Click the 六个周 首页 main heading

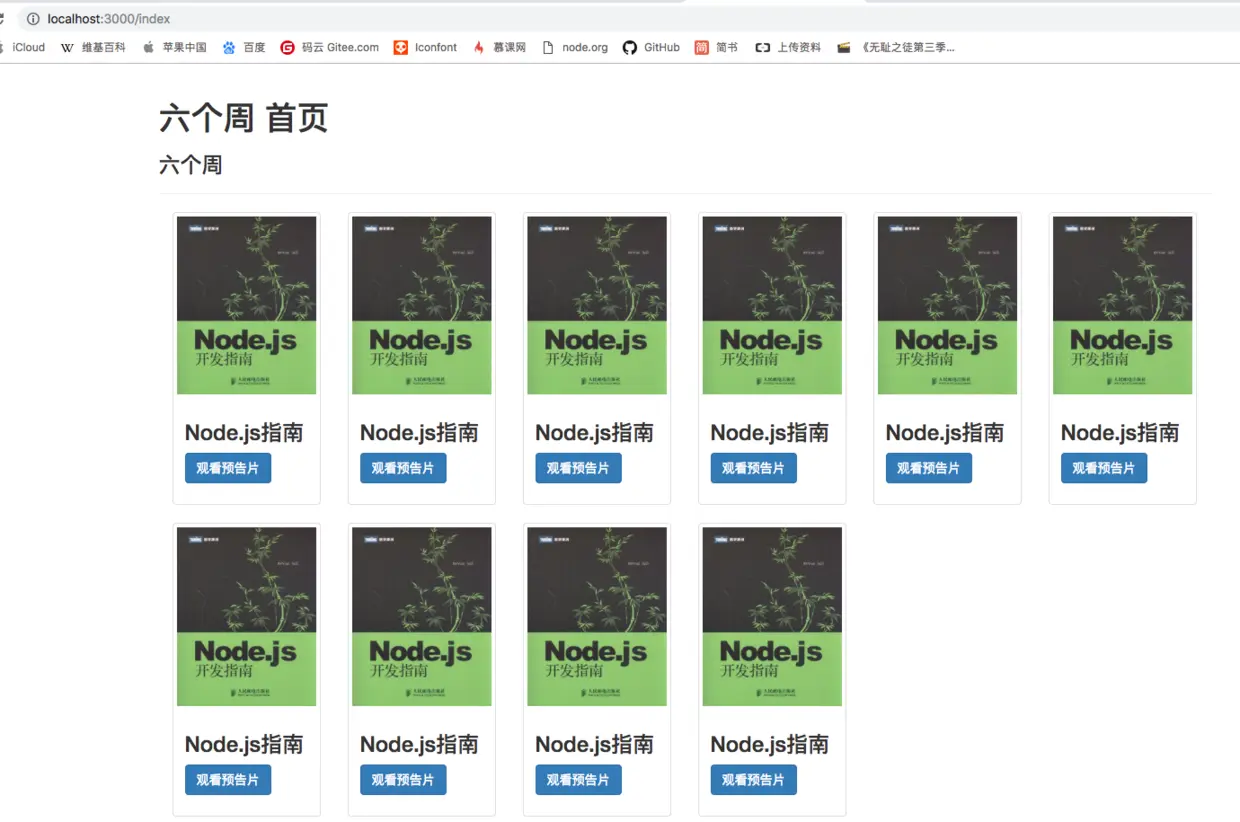tap(244, 118)
